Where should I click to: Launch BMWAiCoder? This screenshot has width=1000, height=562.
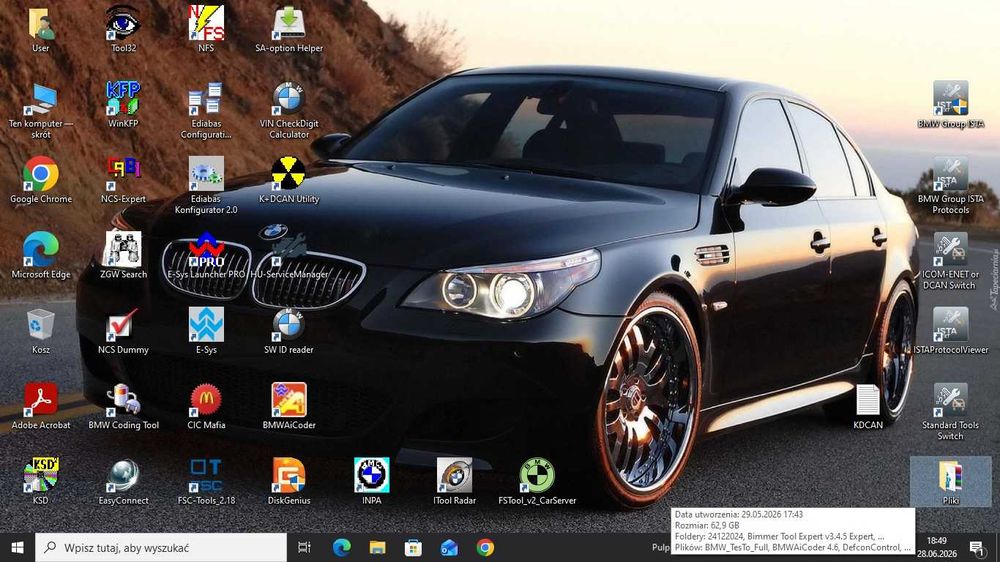pos(289,406)
